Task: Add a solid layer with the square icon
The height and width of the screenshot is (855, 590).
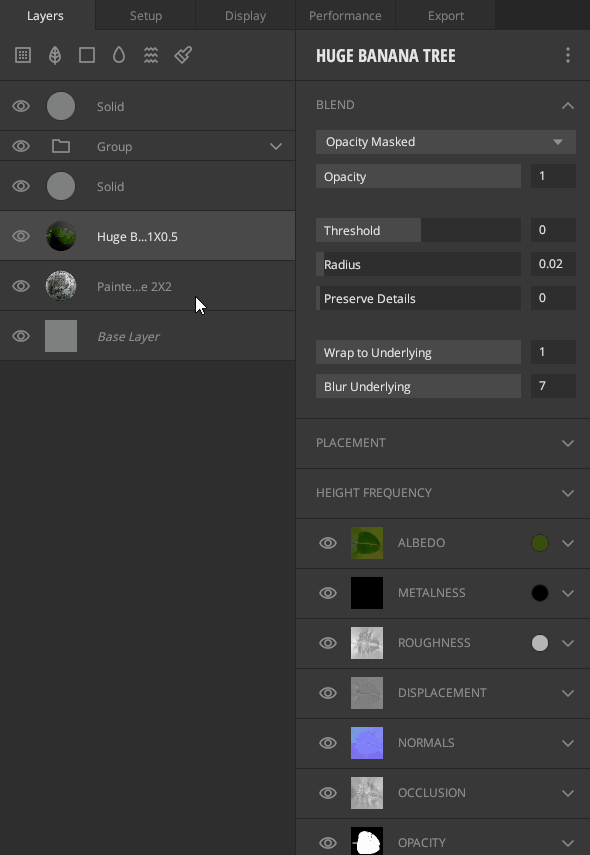Action: pos(87,55)
